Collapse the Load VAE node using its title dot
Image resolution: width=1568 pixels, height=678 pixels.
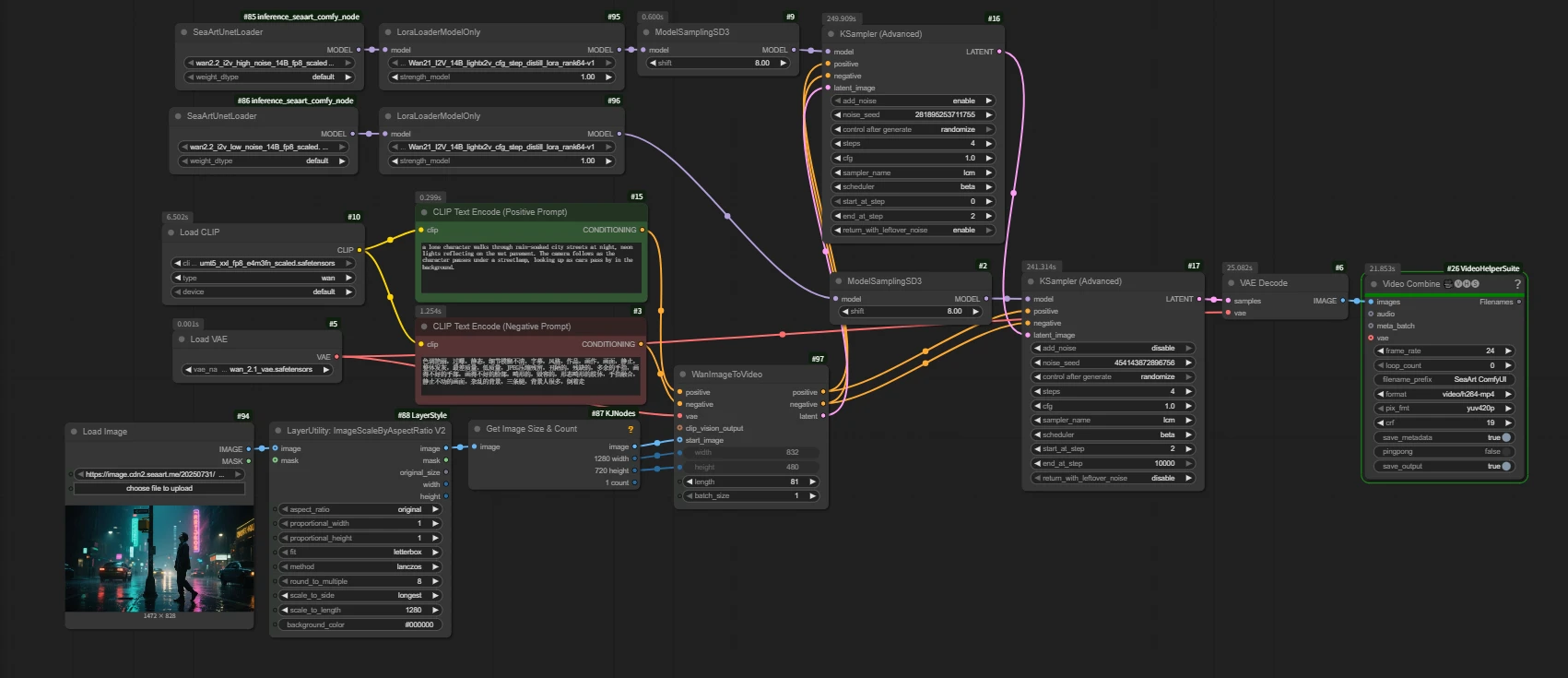[182, 339]
